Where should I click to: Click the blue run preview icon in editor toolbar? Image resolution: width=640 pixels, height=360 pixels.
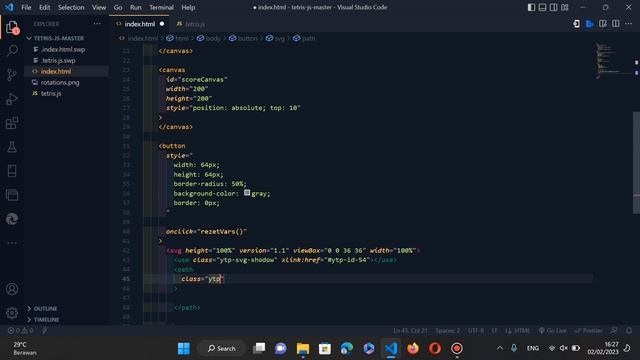[x=589, y=24]
